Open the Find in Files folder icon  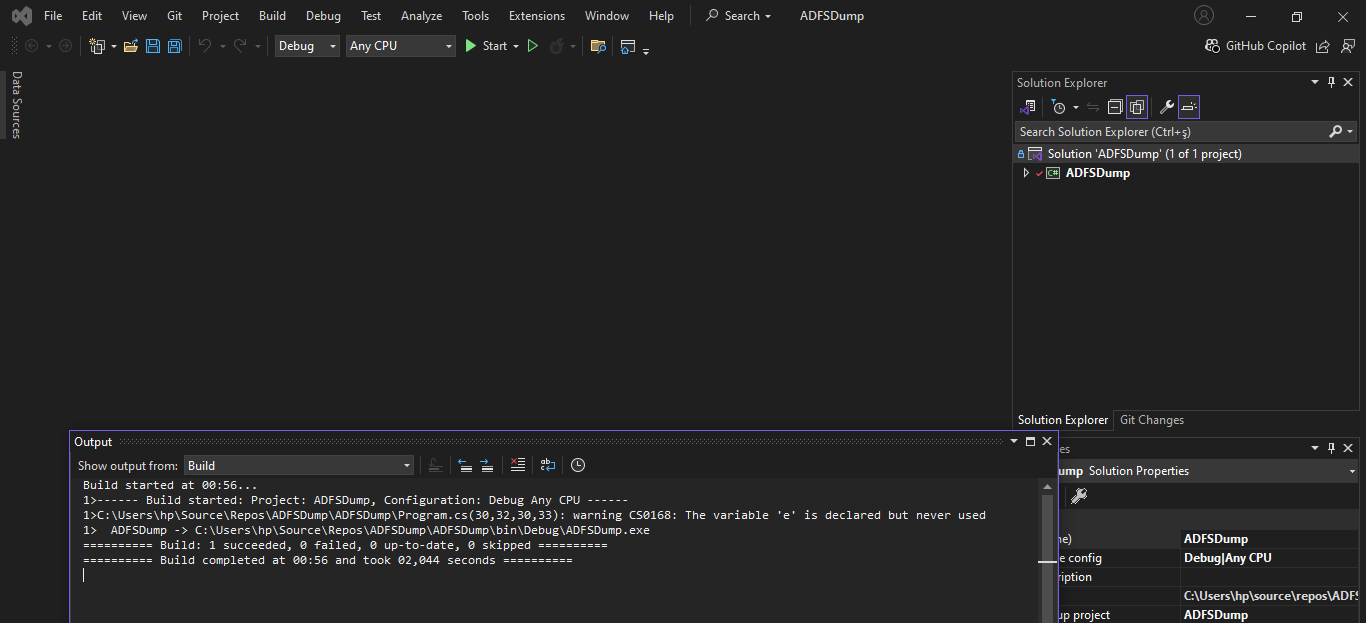click(x=598, y=46)
